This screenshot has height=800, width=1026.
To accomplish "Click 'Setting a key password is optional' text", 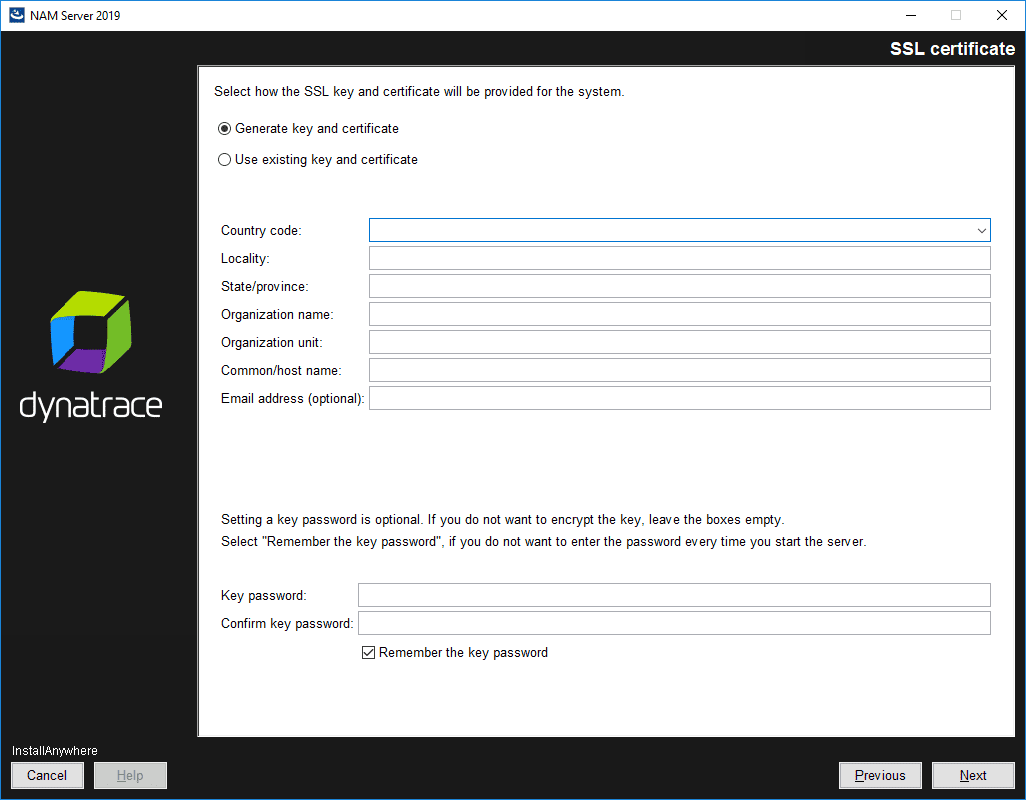I will click(321, 519).
